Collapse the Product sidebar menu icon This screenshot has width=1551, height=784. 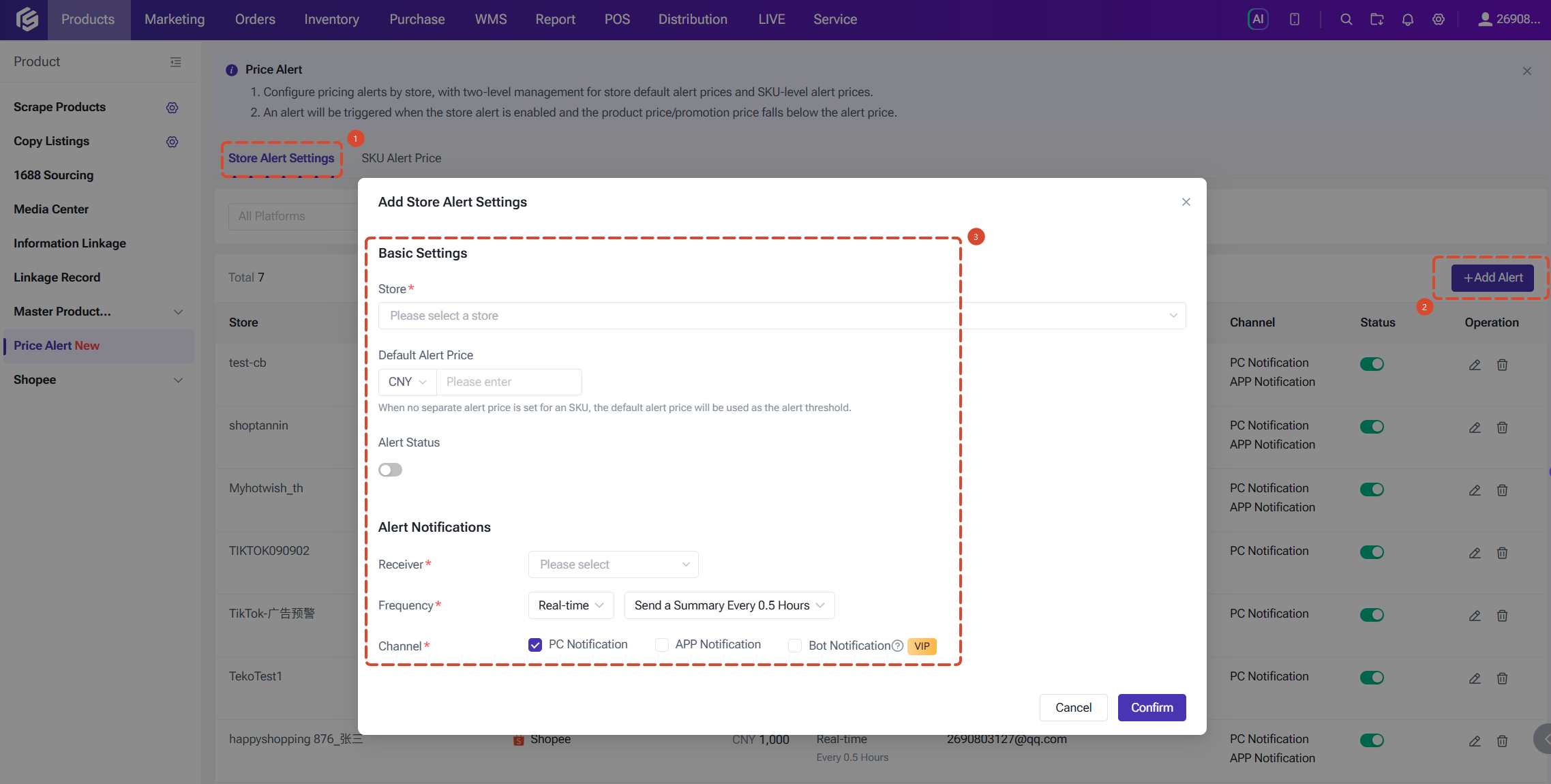(x=175, y=62)
